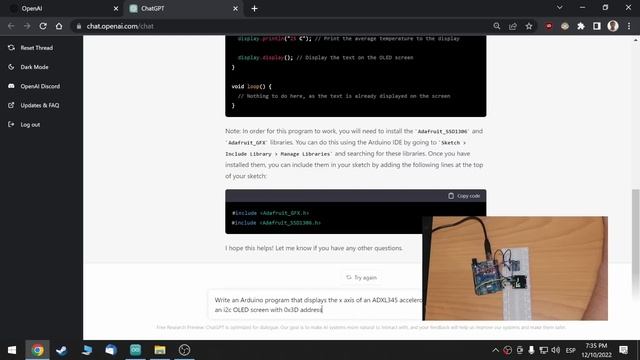
Task: Open the volume speaker tray icon
Action: pyautogui.click(x=556, y=350)
